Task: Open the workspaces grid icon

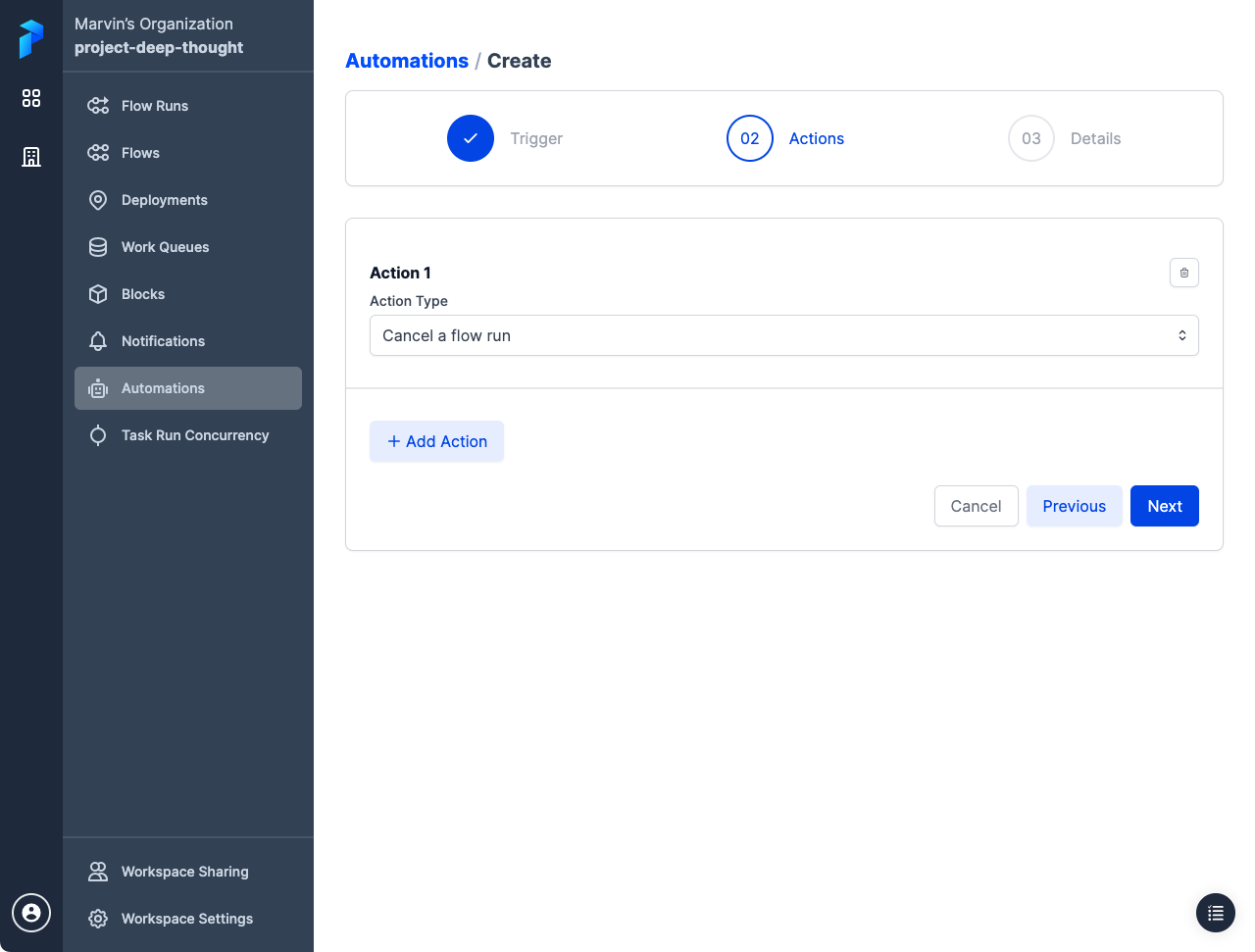Action: click(31, 98)
